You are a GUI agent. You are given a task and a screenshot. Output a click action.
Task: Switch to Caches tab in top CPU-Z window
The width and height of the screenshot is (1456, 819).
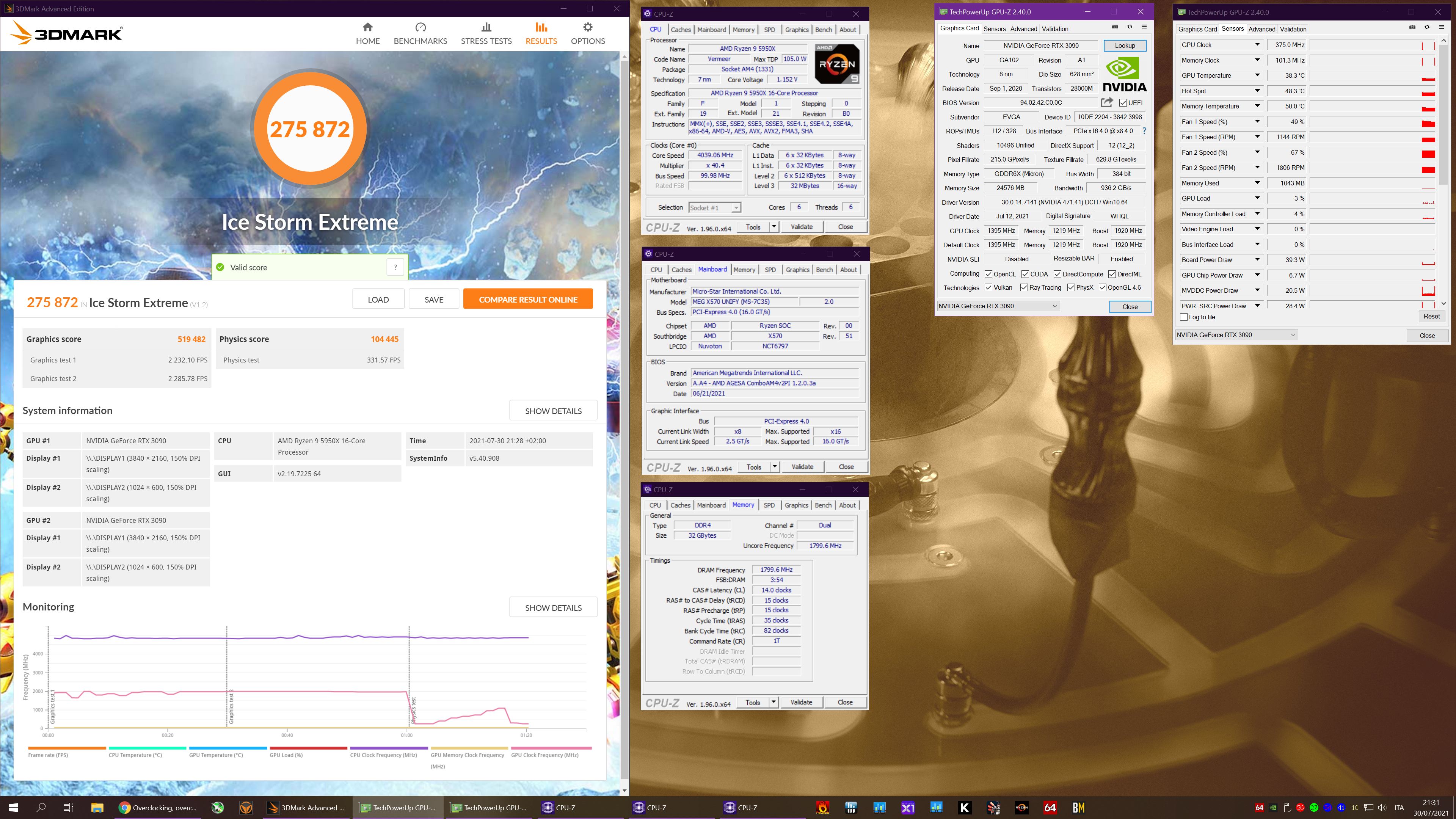pos(681,30)
